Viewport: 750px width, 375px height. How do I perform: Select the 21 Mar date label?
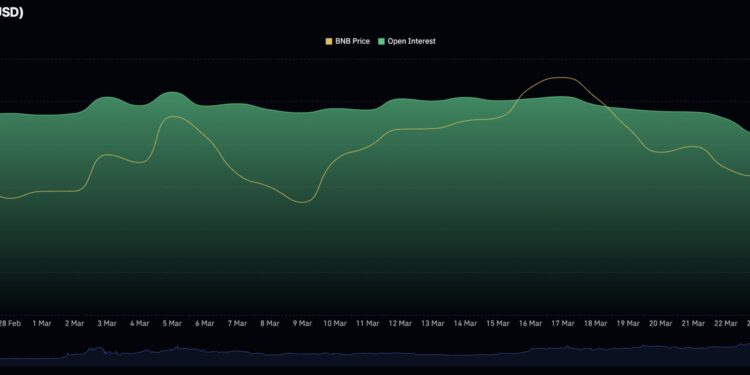pos(693,323)
